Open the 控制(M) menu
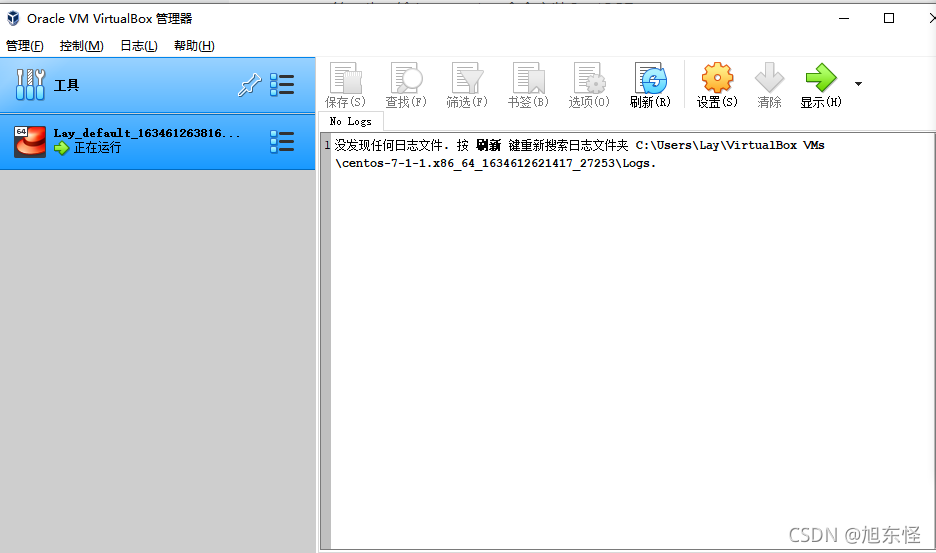936x553 pixels. tap(82, 45)
